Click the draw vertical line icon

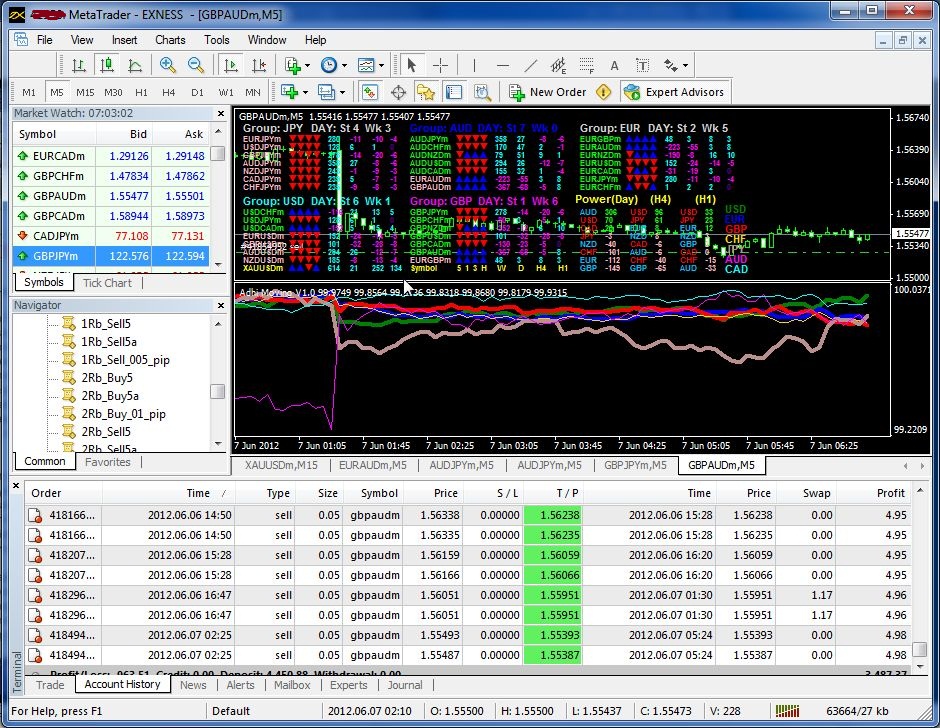pyautogui.click(x=474, y=65)
